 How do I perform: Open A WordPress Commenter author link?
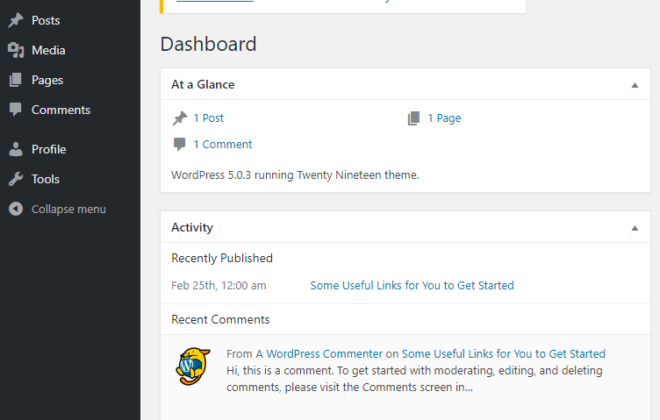[x=319, y=354]
